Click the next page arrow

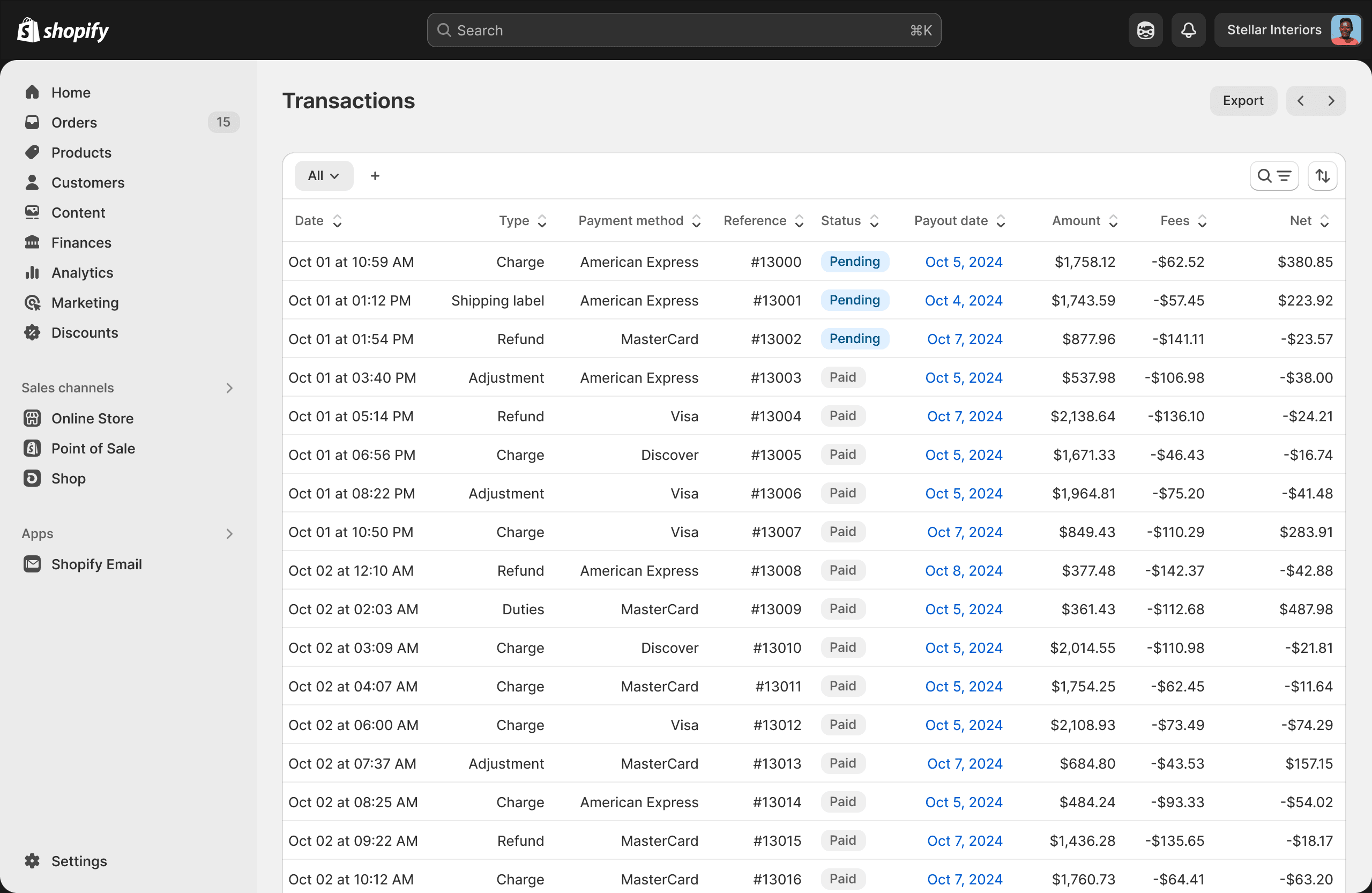point(1331,100)
